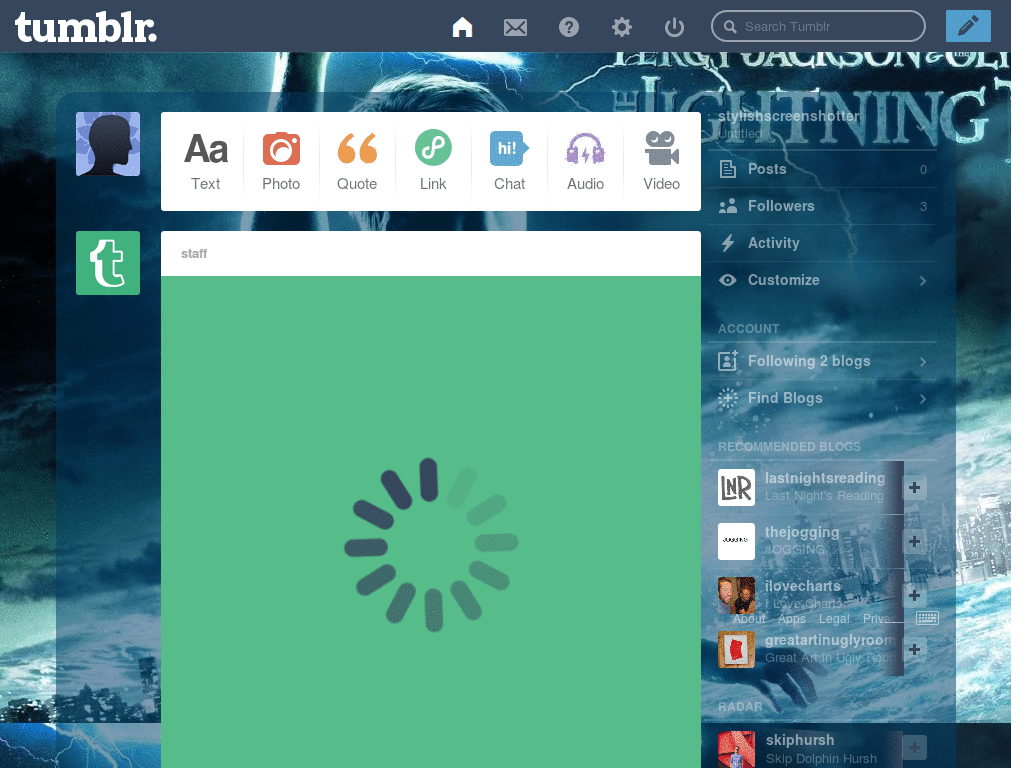Click your silhouette profile avatar
This screenshot has width=1024, height=768.
pyautogui.click(x=108, y=144)
